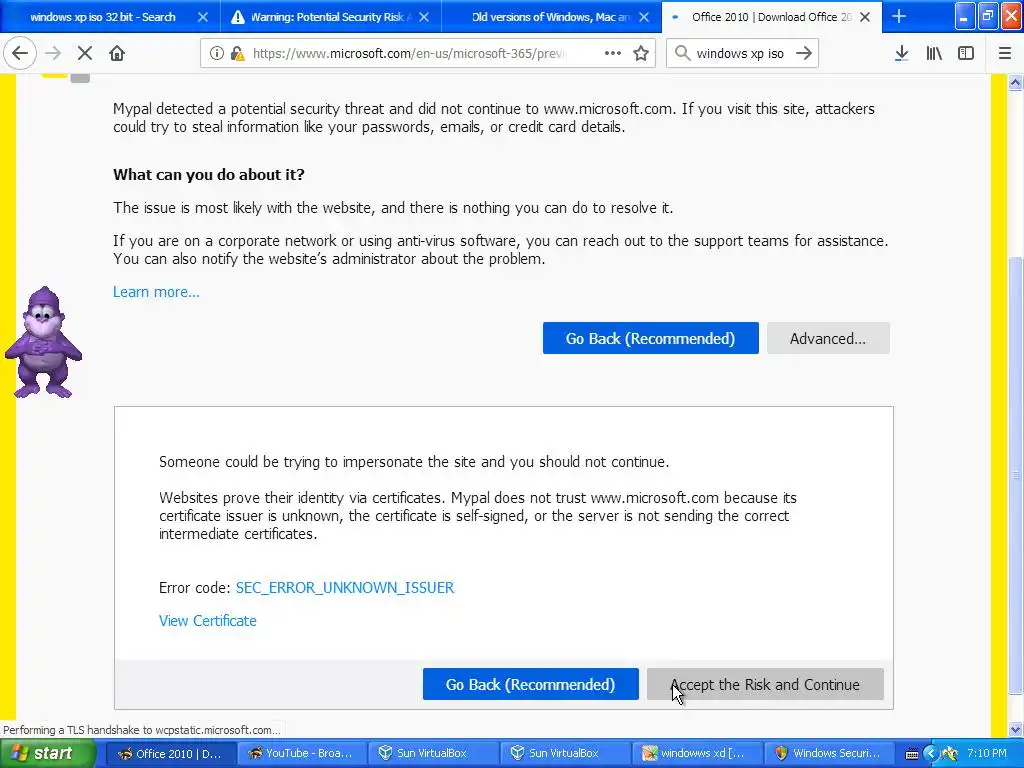1024x768 pixels.
Task: Switch to windows xp iso 32 bit tab
Action: [103, 17]
